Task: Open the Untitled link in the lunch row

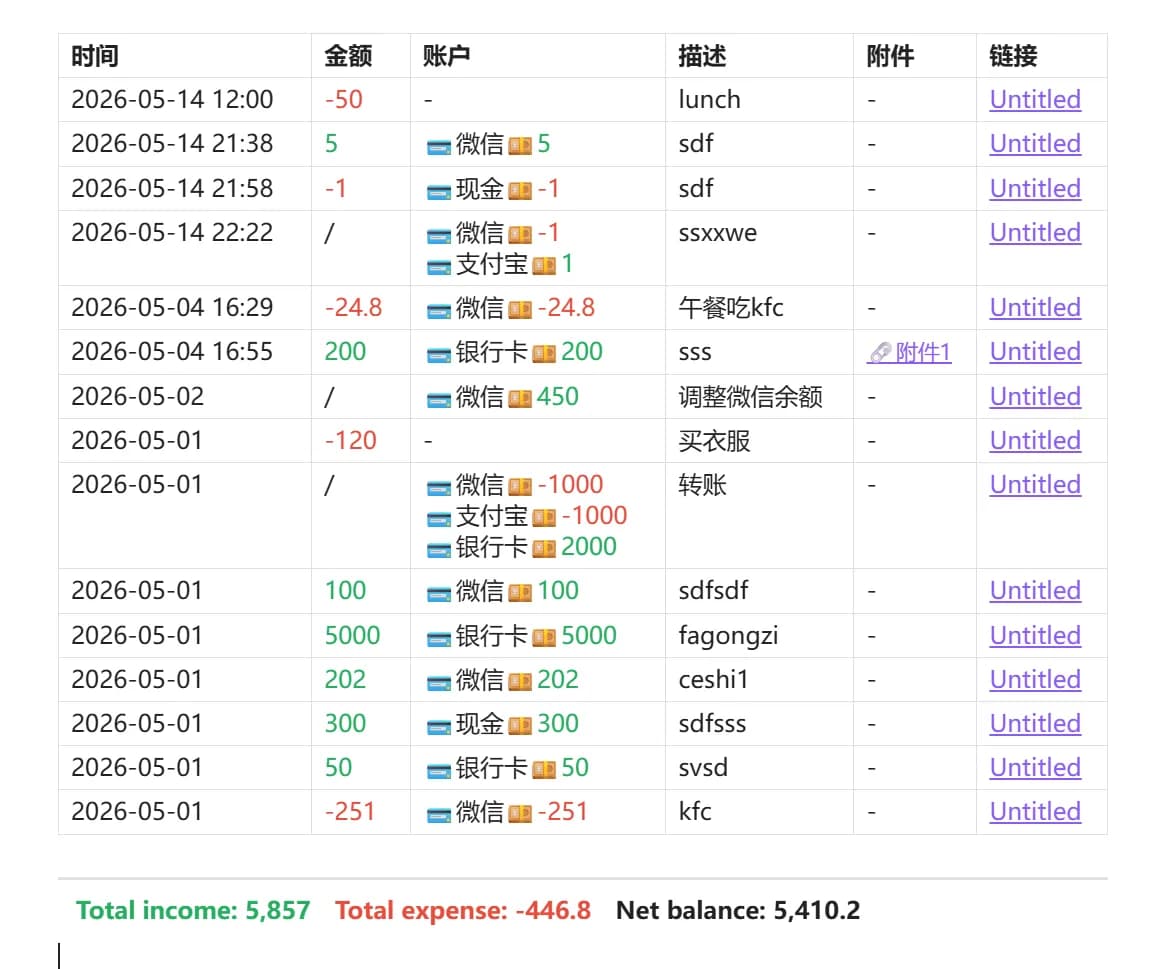Action: click(x=1035, y=100)
